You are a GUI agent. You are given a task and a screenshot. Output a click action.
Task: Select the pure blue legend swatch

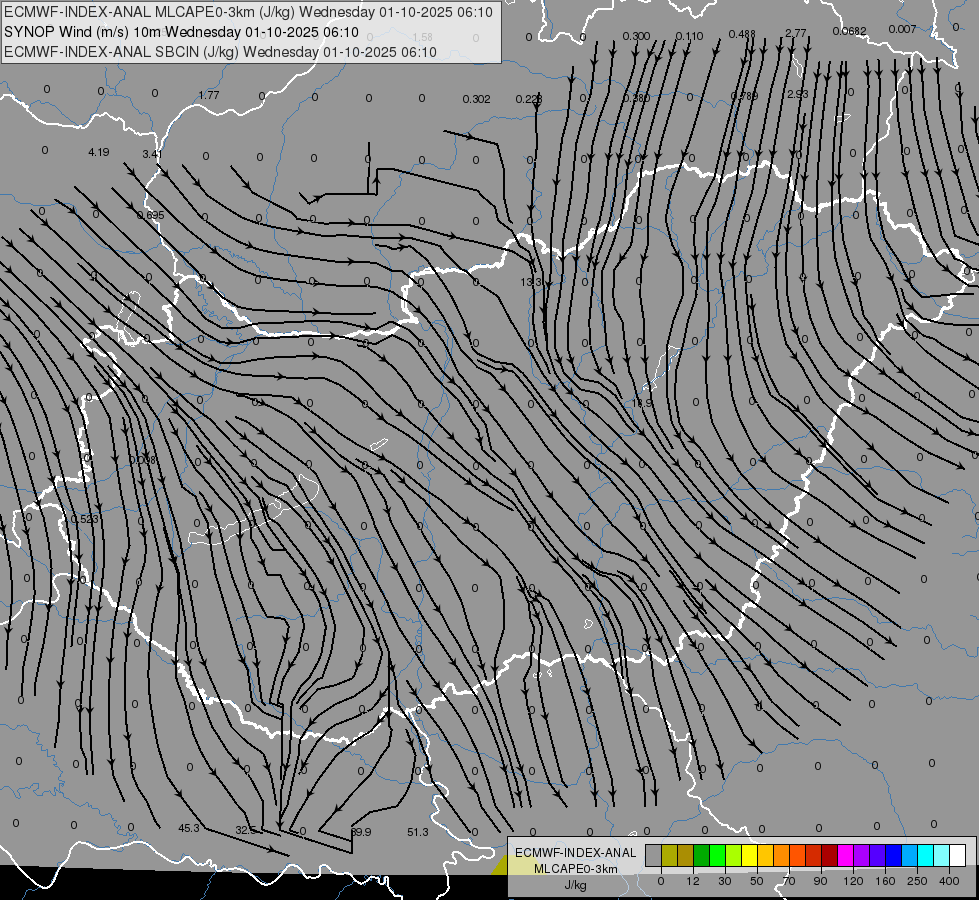(893, 855)
